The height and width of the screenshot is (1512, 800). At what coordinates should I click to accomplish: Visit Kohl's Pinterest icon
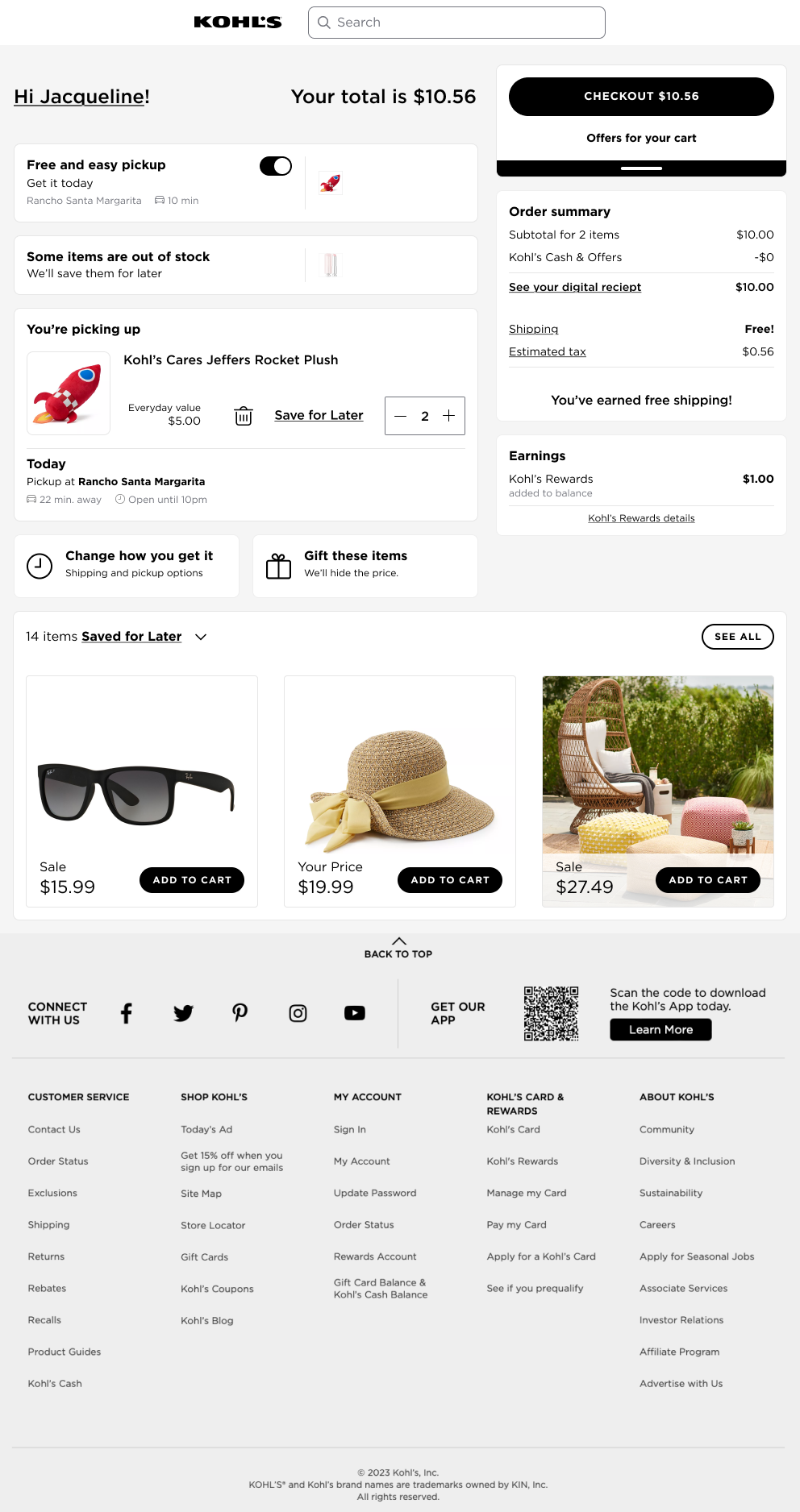coord(240,1013)
